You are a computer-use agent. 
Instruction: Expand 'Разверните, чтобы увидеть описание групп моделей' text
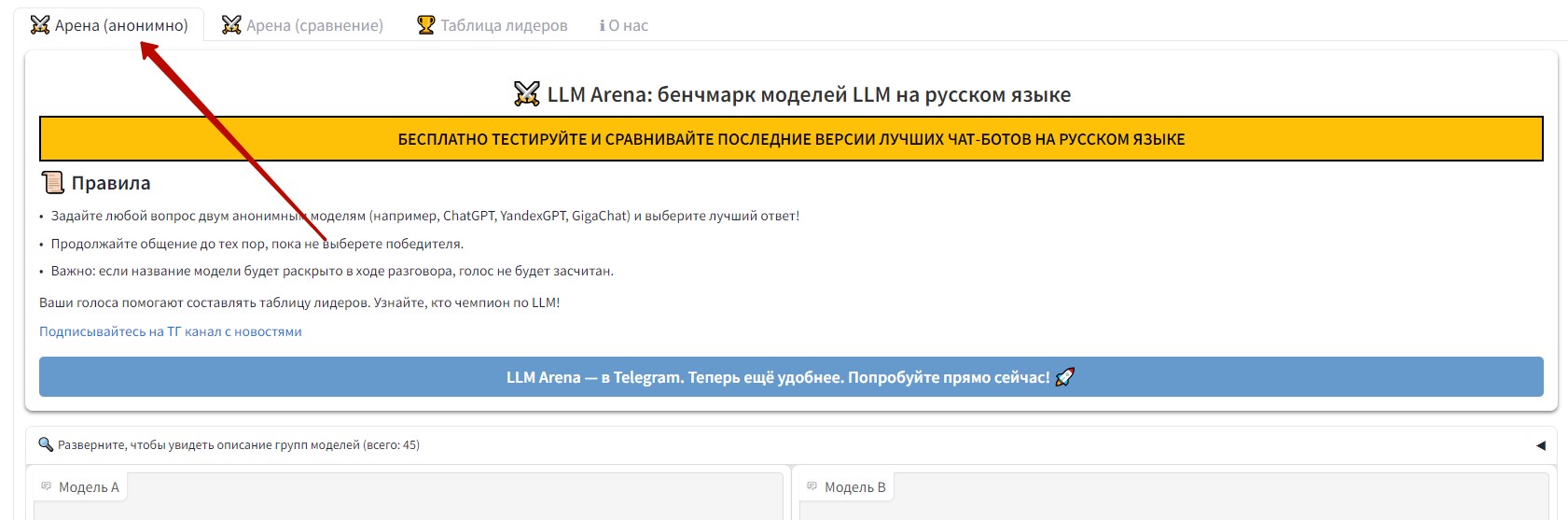238,445
